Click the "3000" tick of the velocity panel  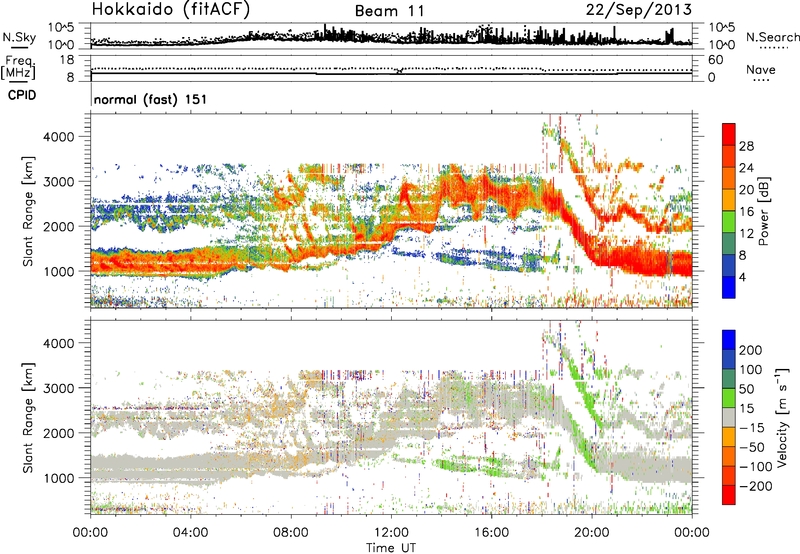click(x=59, y=388)
